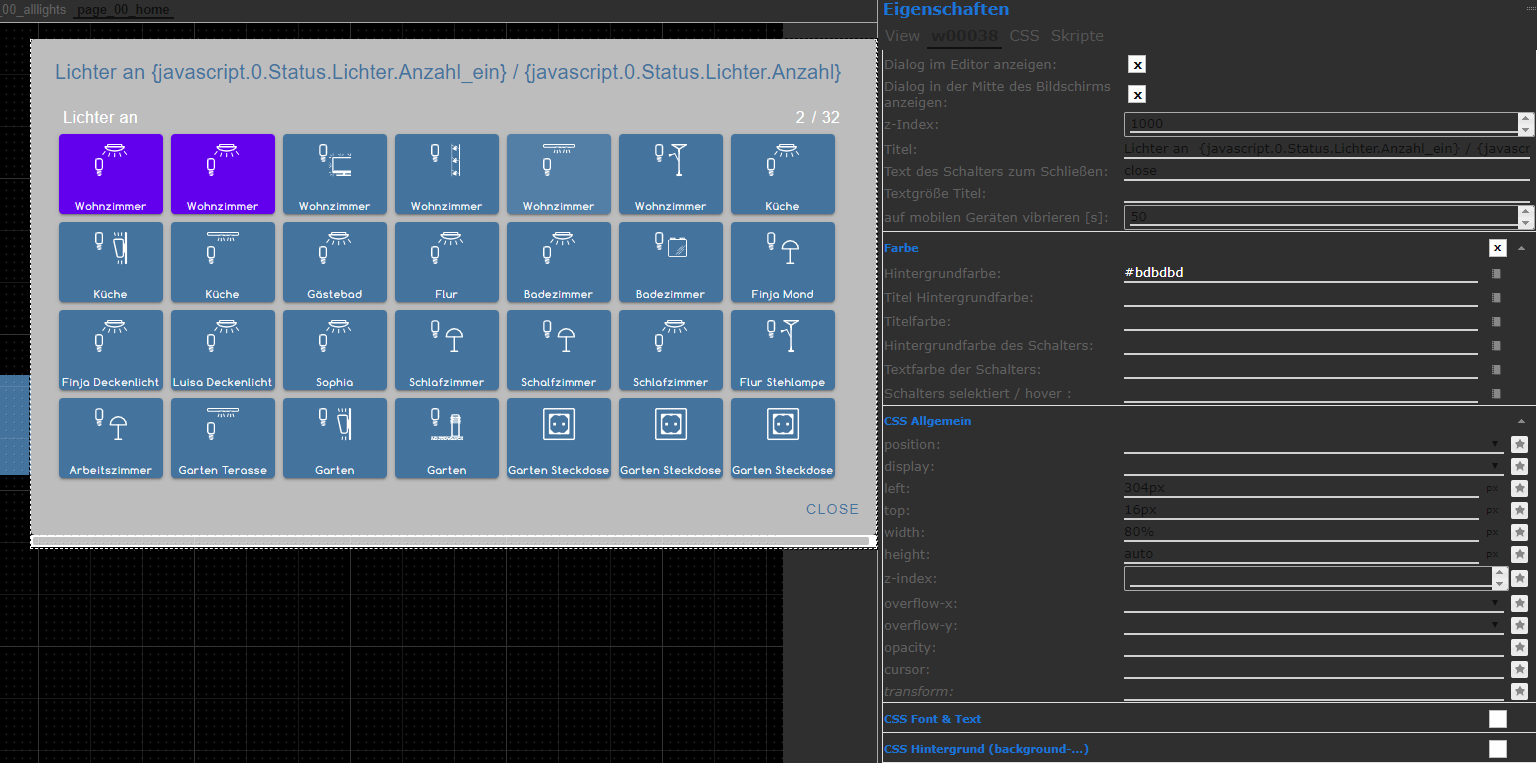
Task: Click the star icon beside top
Action: (1520, 510)
